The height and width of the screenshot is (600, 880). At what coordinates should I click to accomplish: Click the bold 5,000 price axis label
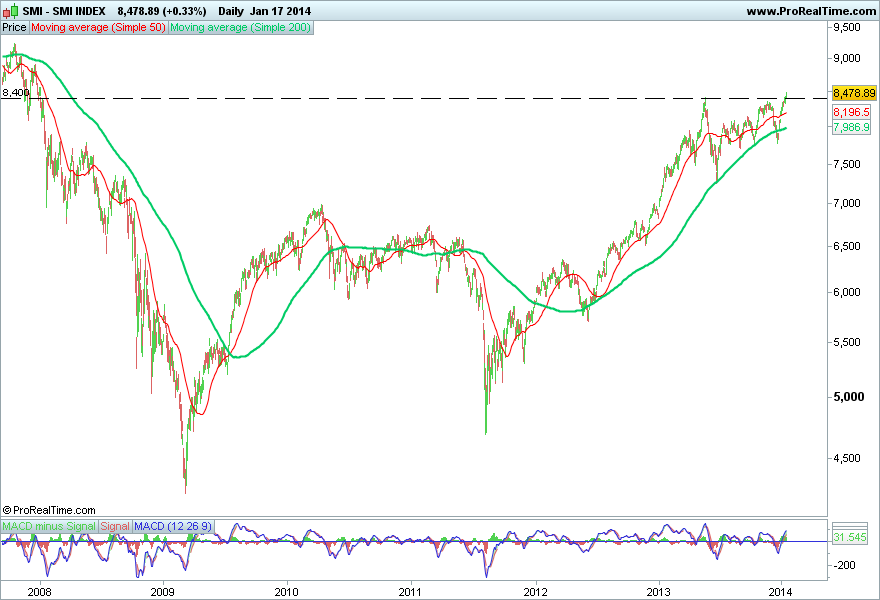(x=849, y=397)
